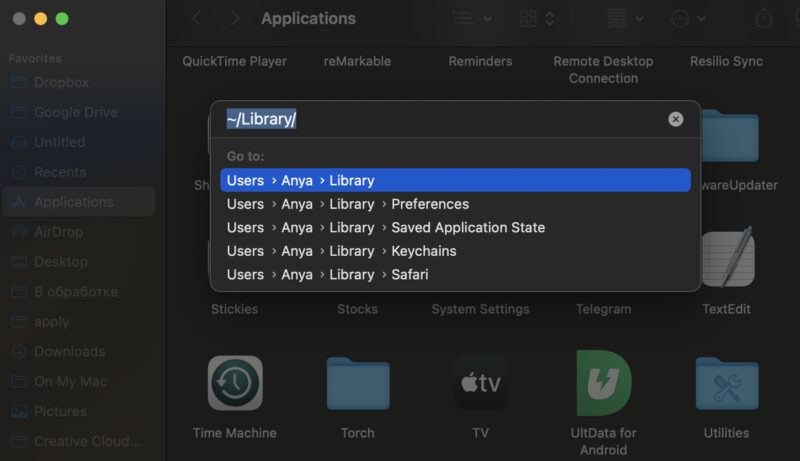Click the green zoom window button

pos(62,19)
